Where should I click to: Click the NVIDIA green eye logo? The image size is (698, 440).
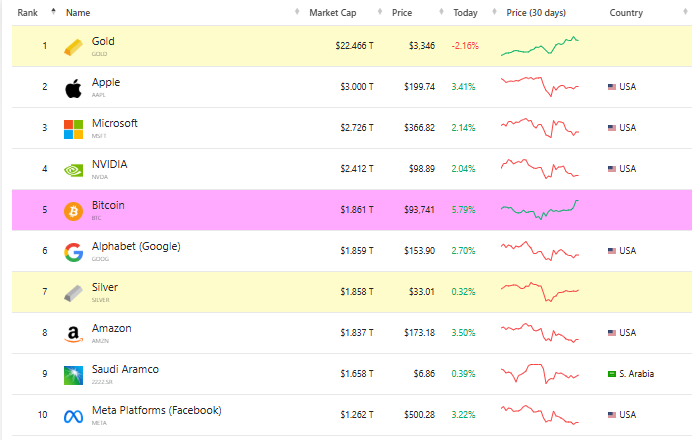[73, 170]
